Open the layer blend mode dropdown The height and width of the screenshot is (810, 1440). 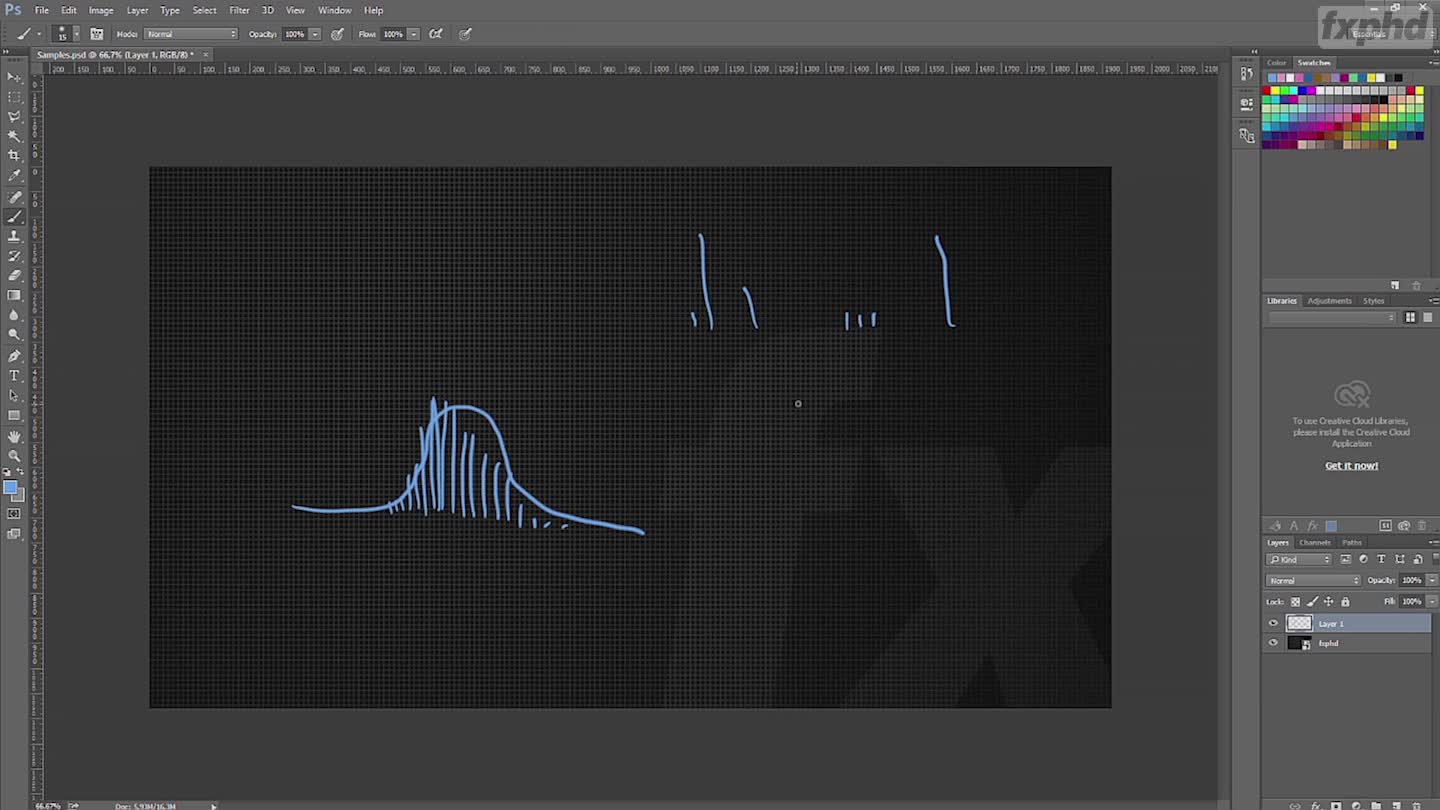(x=1314, y=580)
